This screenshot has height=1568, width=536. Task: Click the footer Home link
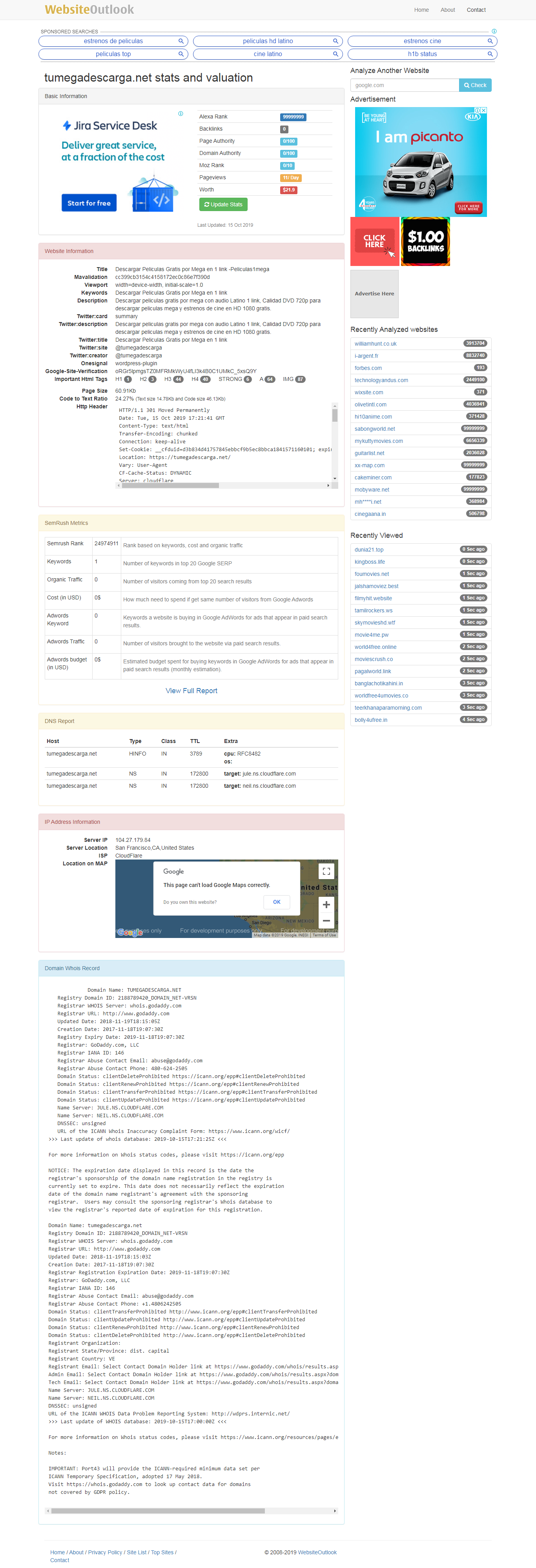tap(57, 1552)
